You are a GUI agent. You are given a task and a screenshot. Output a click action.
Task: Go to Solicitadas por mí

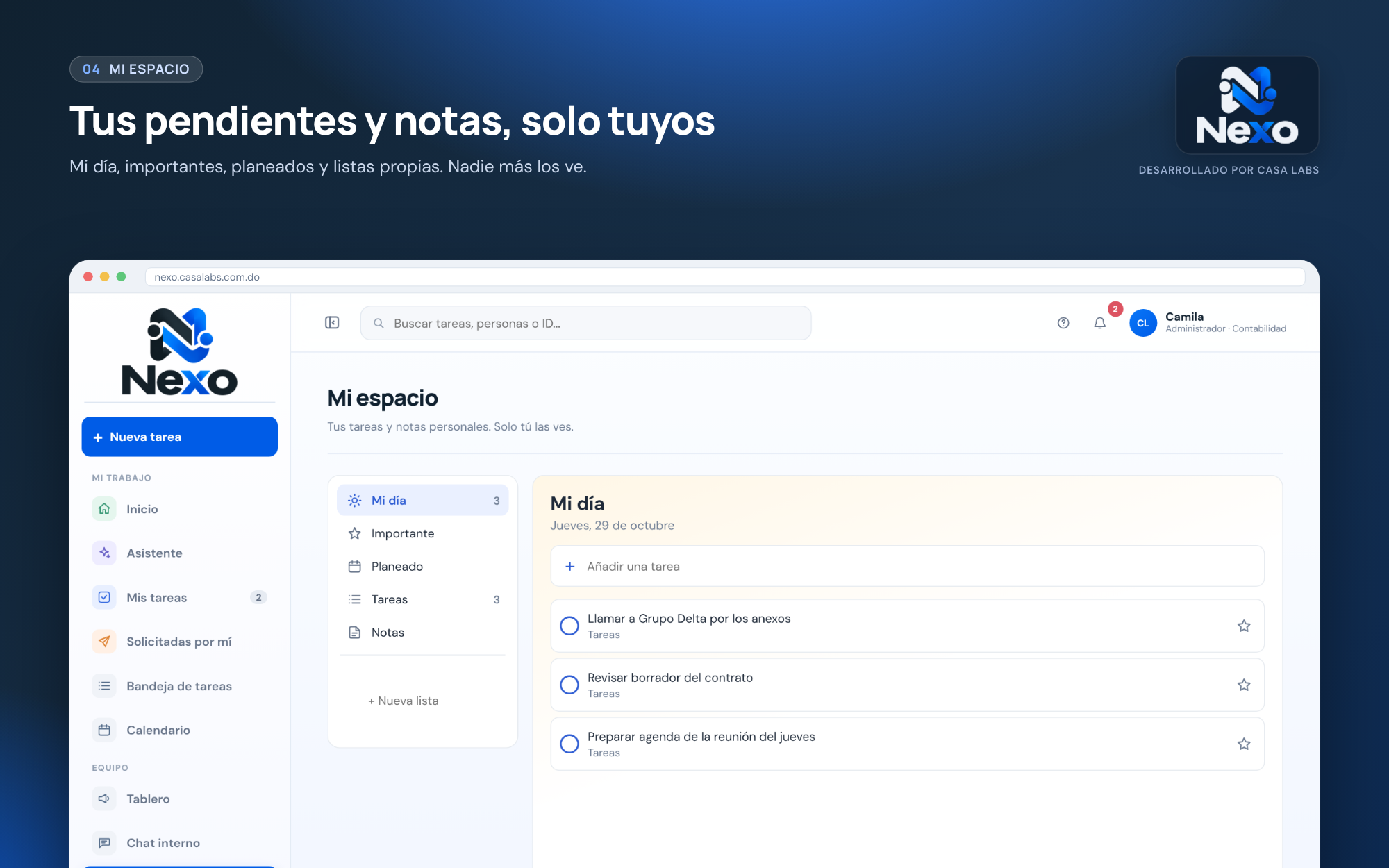click(180, 642)
